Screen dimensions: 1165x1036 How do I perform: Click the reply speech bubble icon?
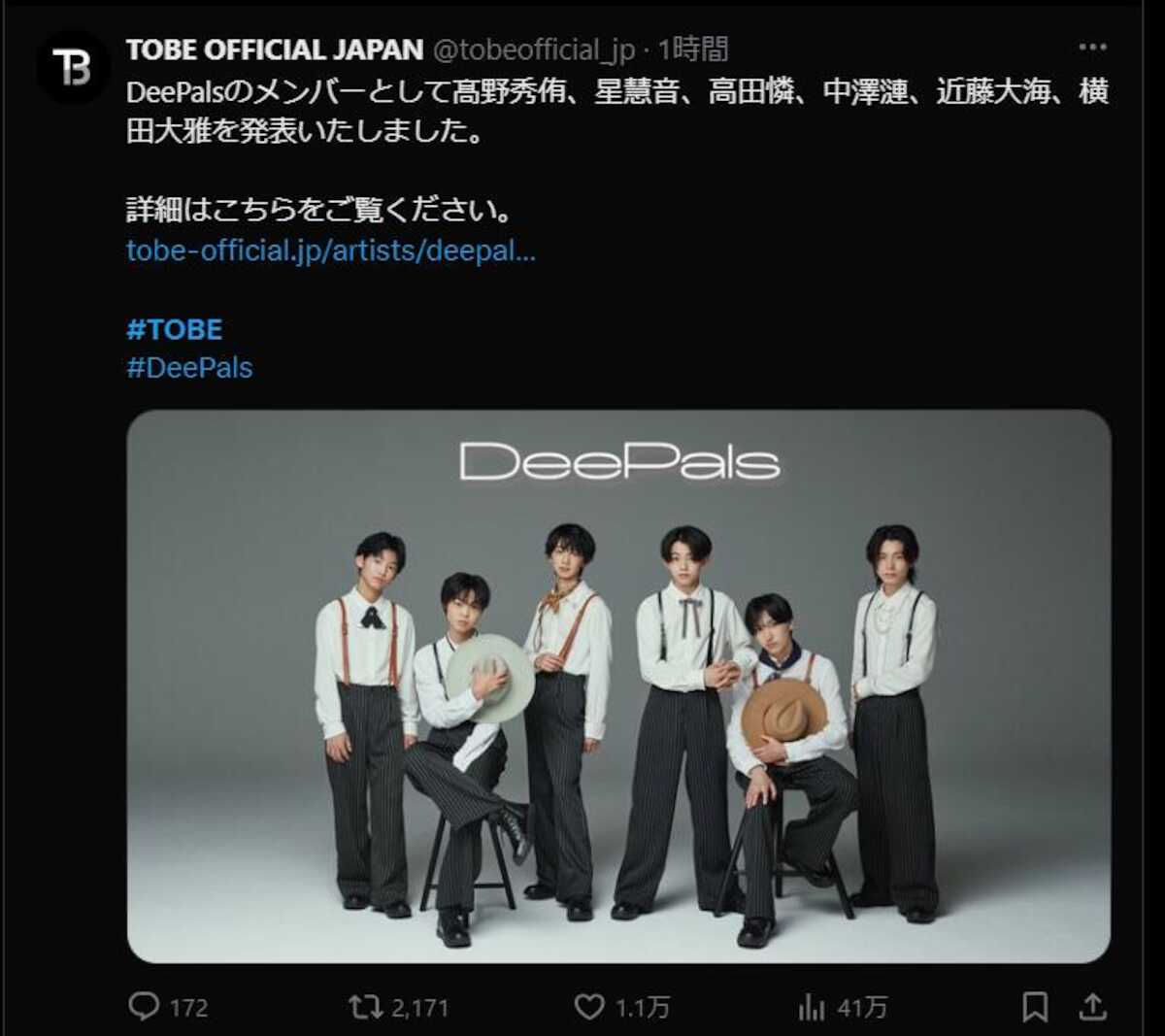coord(144,1007)
